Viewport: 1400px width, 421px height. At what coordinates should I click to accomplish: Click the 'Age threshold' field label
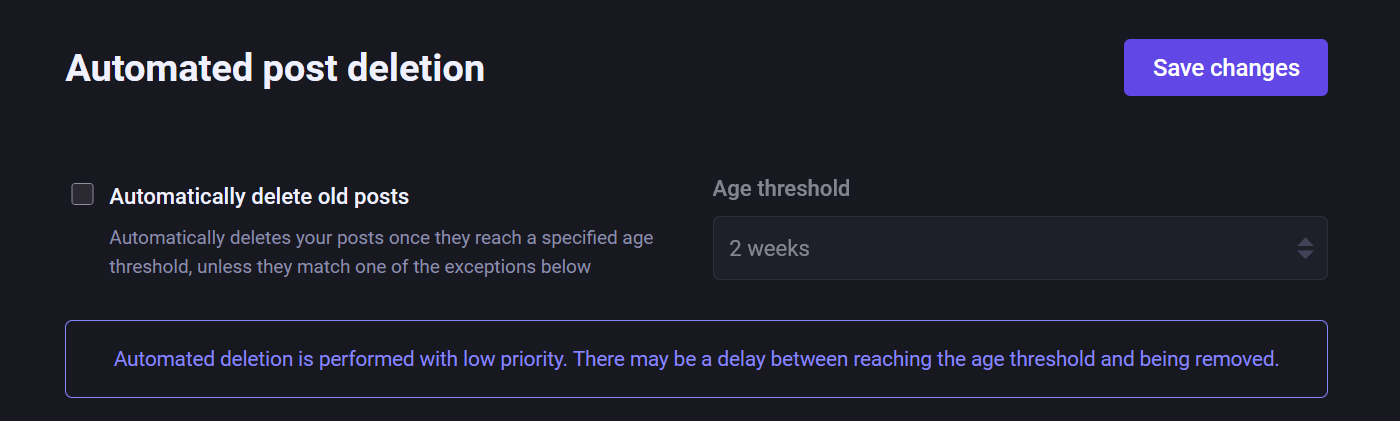tap(781, 188)
